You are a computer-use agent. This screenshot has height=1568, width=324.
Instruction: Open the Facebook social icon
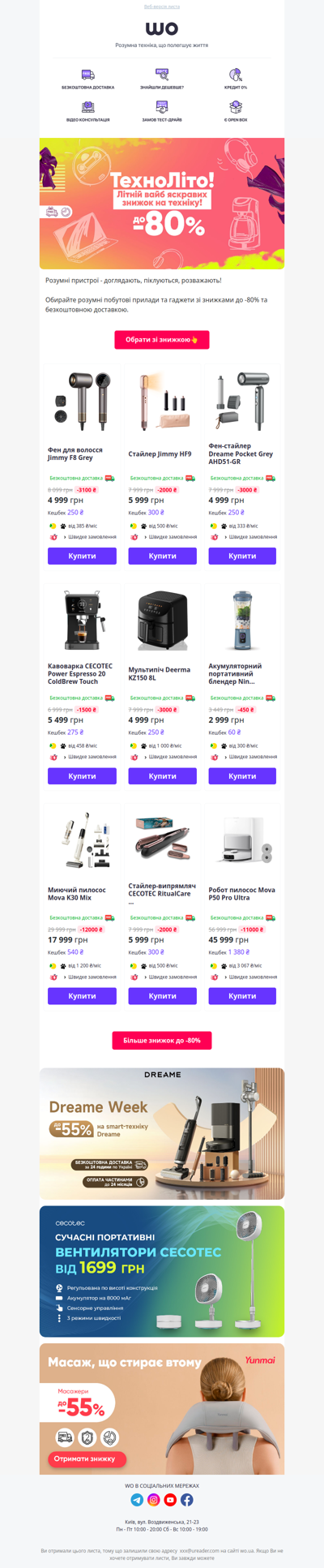187,1500
